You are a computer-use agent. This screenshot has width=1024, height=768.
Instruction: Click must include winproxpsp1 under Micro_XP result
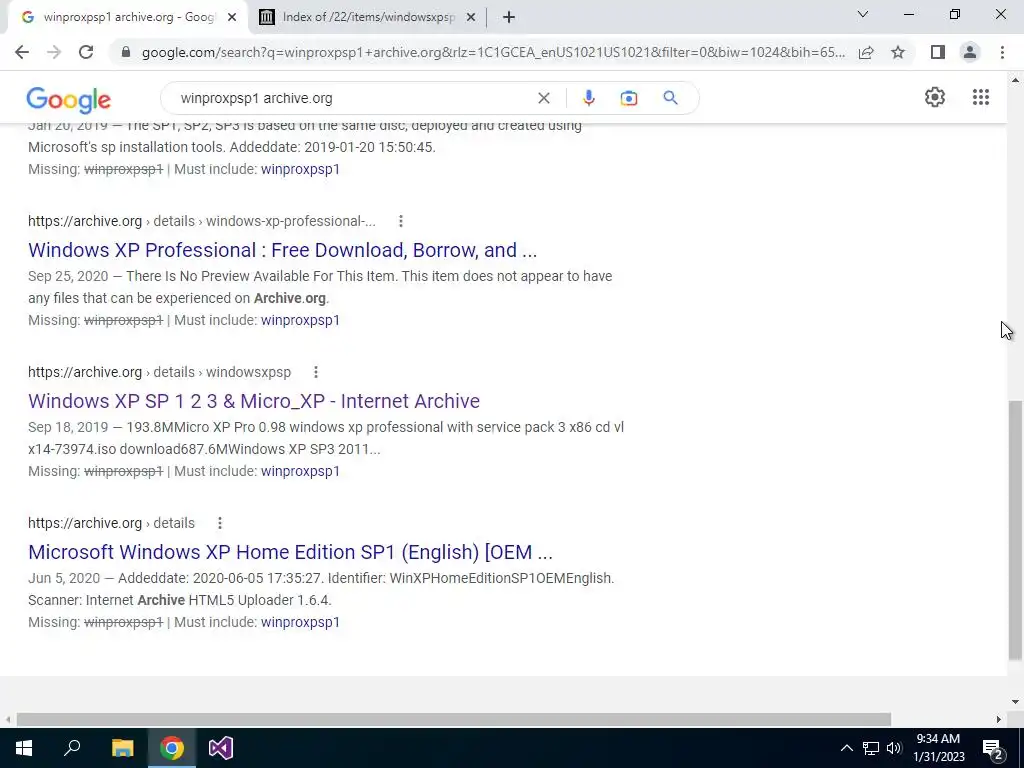(300, 471)
